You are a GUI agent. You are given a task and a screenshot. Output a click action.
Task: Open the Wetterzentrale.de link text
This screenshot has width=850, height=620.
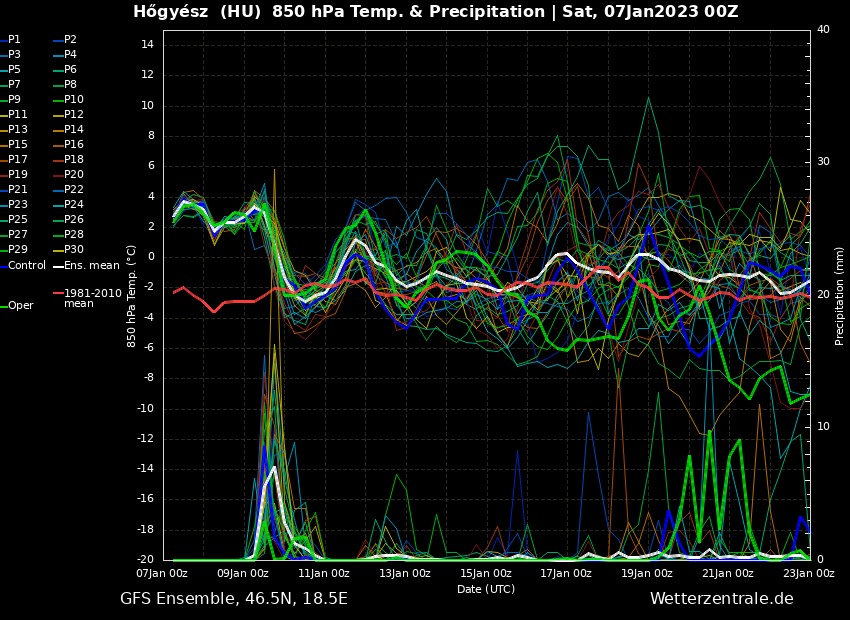pyautogui.click(x=721, y=599)
